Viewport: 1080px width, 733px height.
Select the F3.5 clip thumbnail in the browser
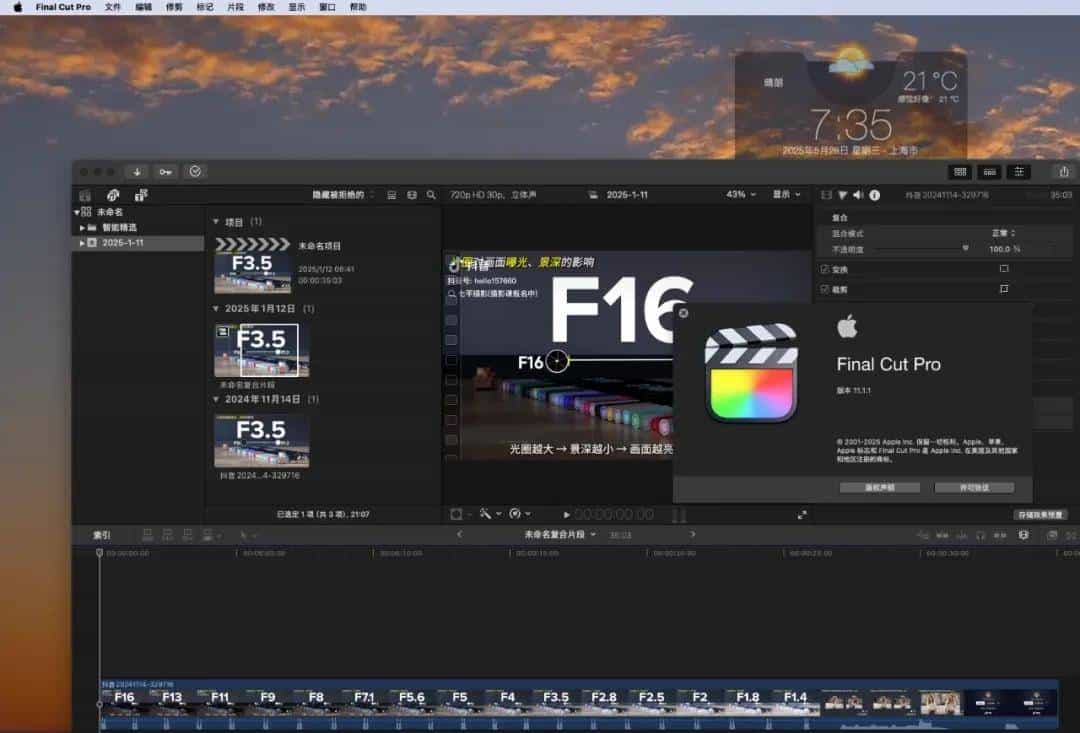point(262,350)
